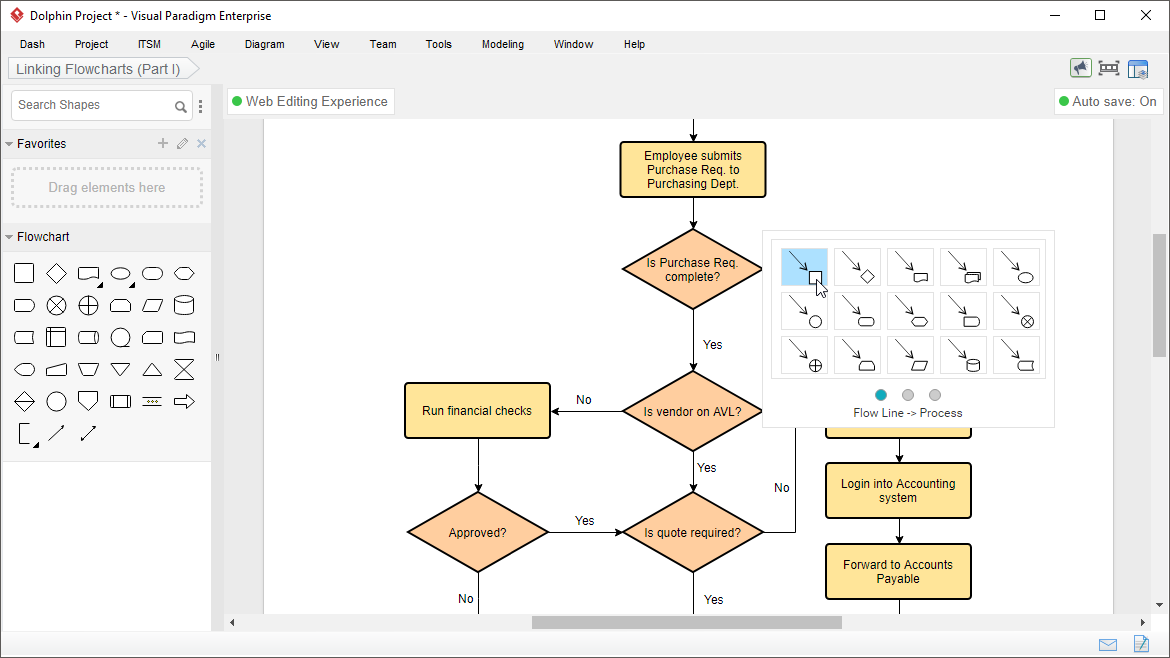This screenshot has width=1170, height=658.
Task: Click inside the Search Shapes field
Action: [x=90, y=105]
